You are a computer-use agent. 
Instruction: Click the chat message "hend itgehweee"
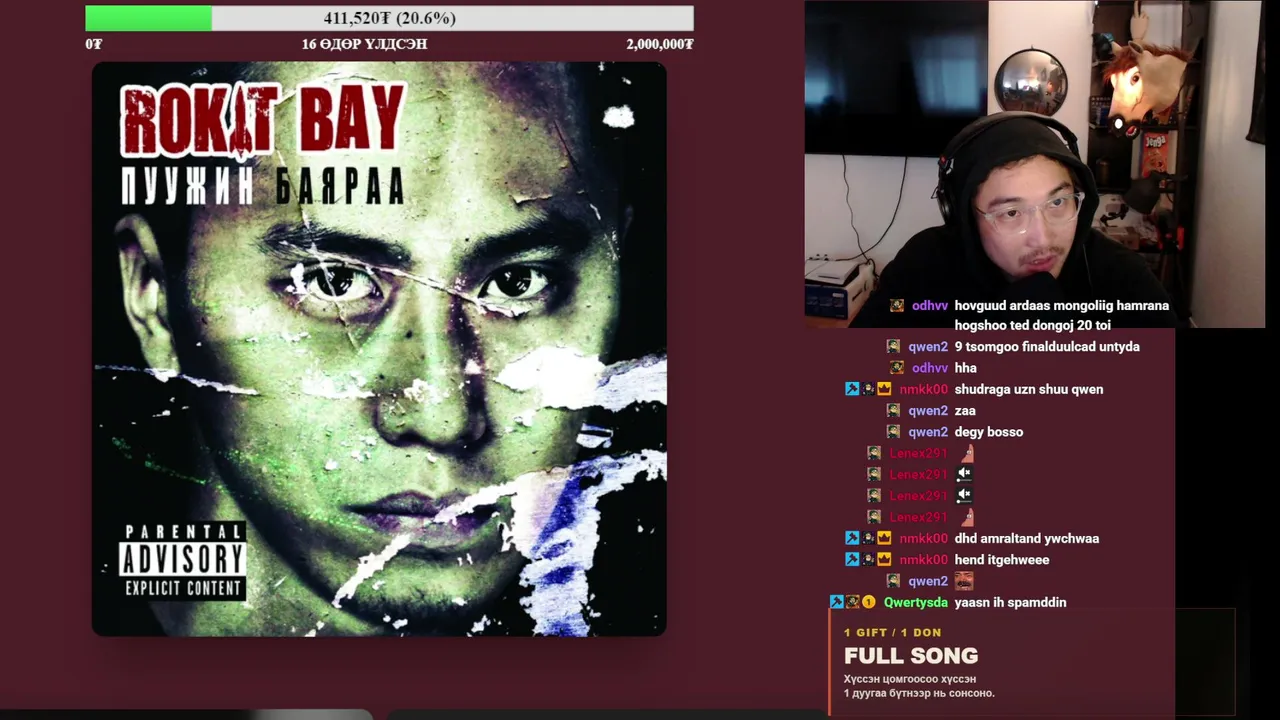point(1002,560)
